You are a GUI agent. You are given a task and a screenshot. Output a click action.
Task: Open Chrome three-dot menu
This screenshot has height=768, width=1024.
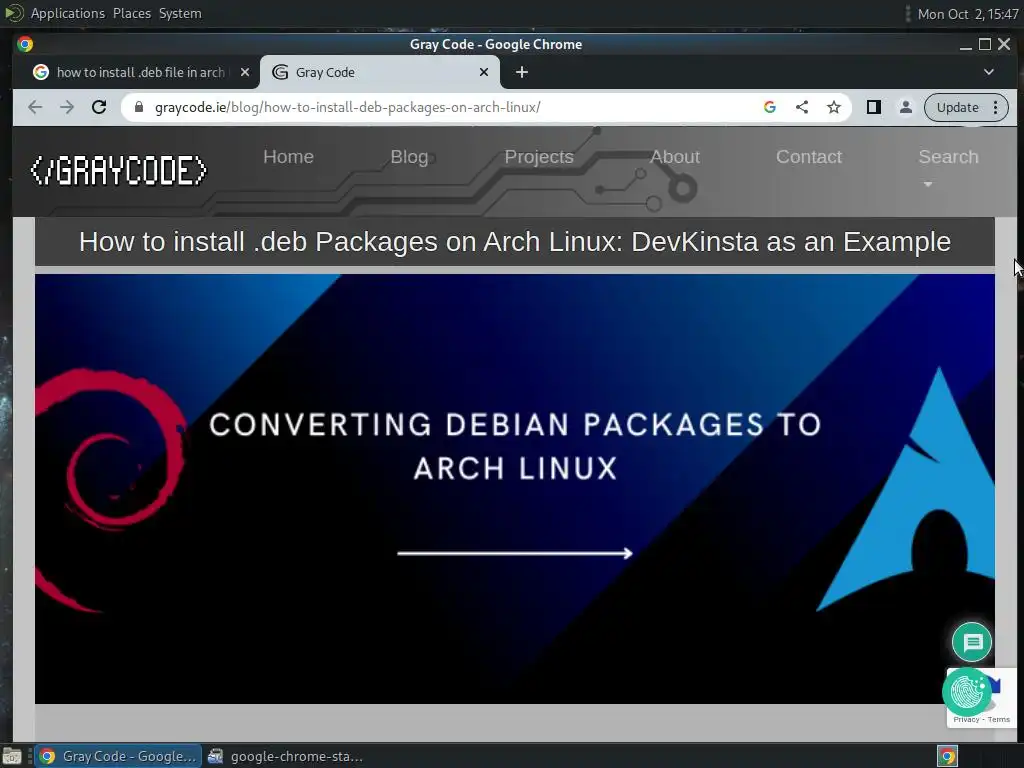coord(996,107)
